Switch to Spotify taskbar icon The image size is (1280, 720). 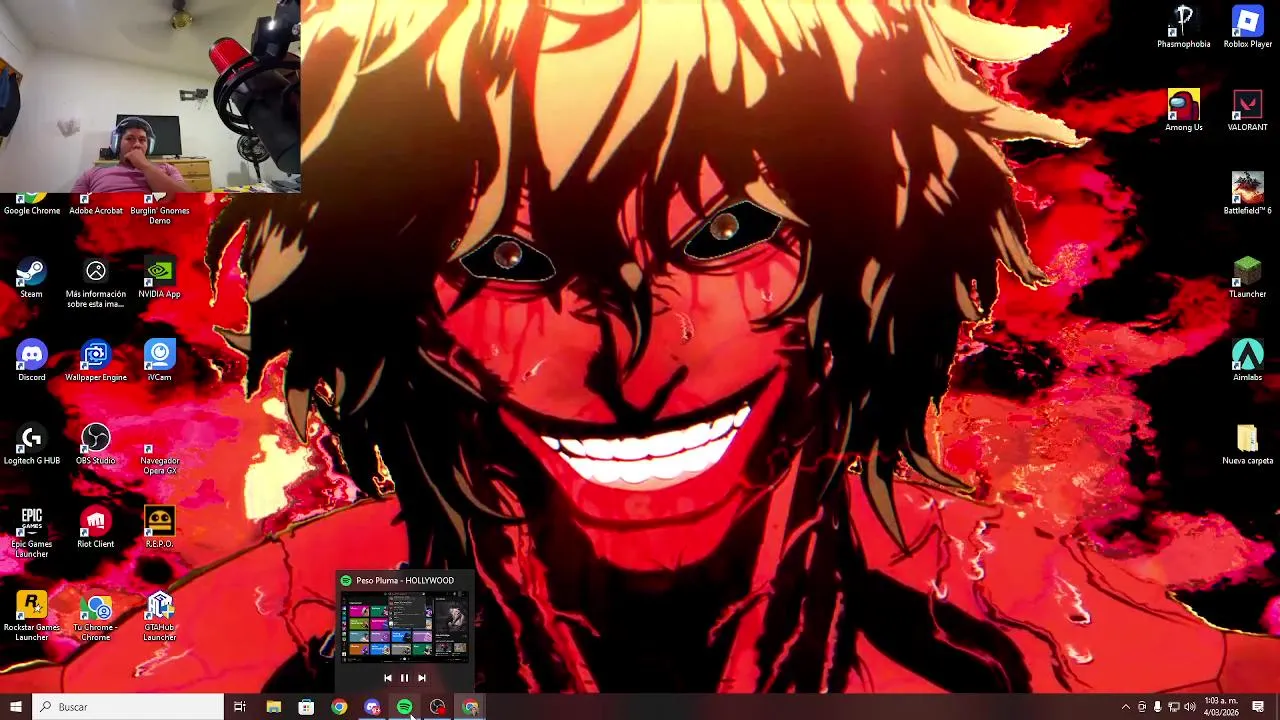tap(404, 707)
